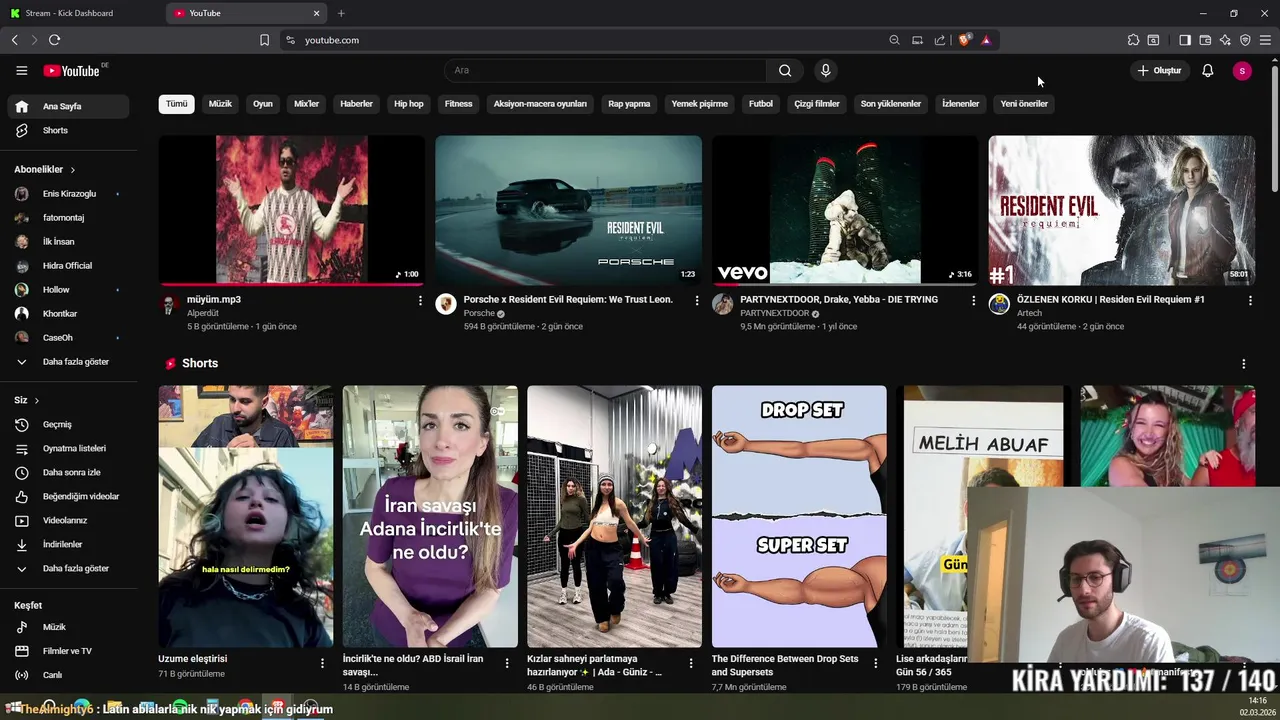The height and width of the screenshot is (720, 1280).
Task: Reload the page in browser toolbar
Action: [x=54, y=40]
